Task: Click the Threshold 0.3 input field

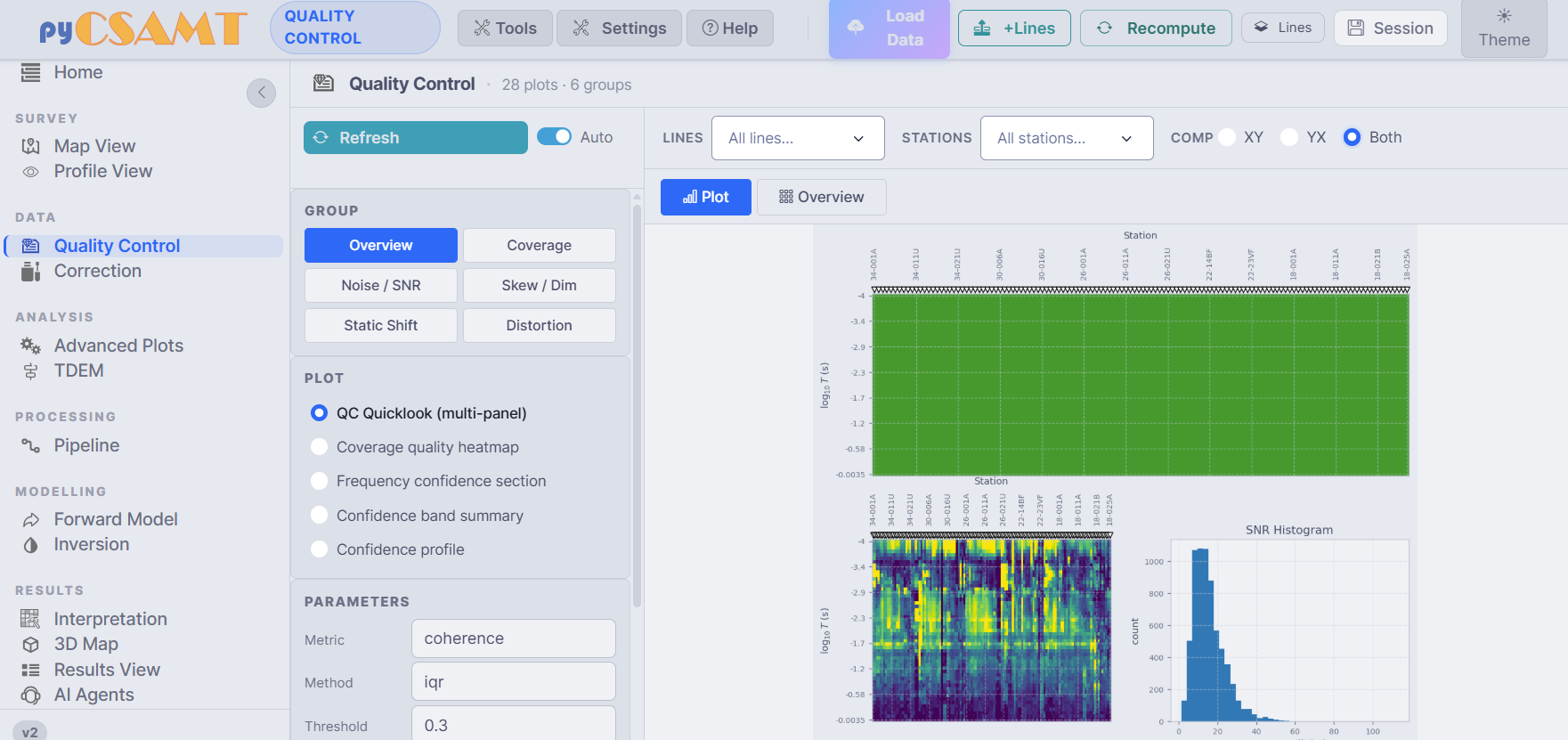Action: [514, 724]
